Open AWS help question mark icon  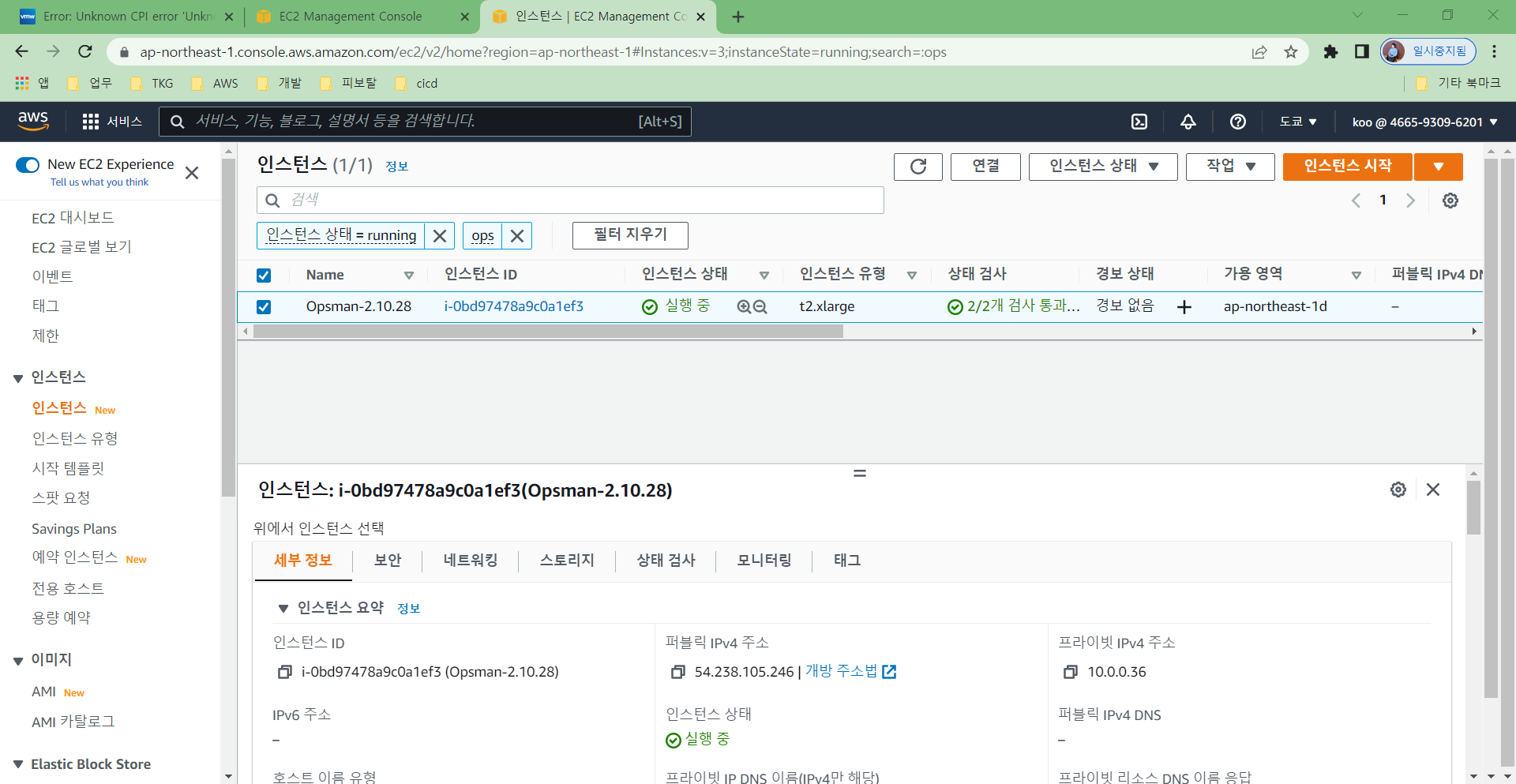[1238, 122]
